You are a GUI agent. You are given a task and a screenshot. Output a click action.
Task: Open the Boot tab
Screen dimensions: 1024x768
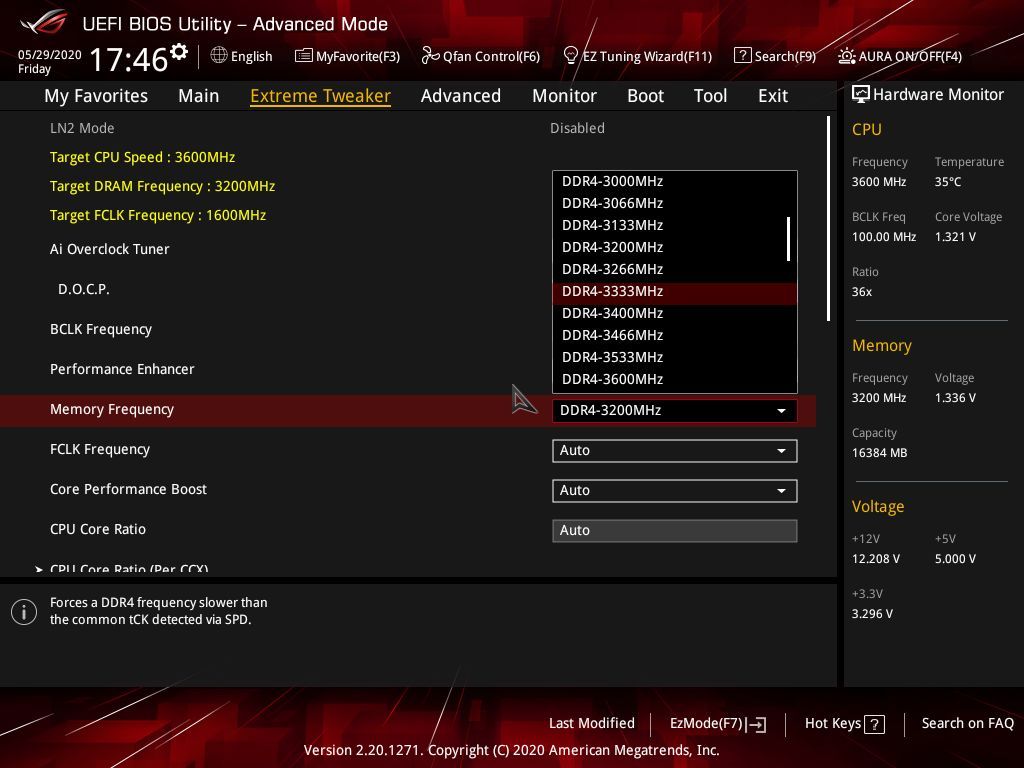click(645, 96)
